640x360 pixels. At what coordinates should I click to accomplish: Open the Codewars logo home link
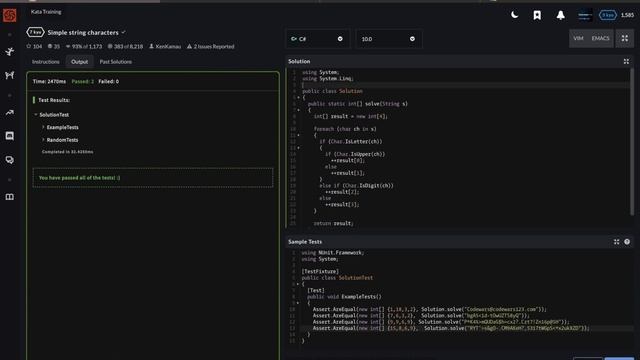[x=9, y=16]
